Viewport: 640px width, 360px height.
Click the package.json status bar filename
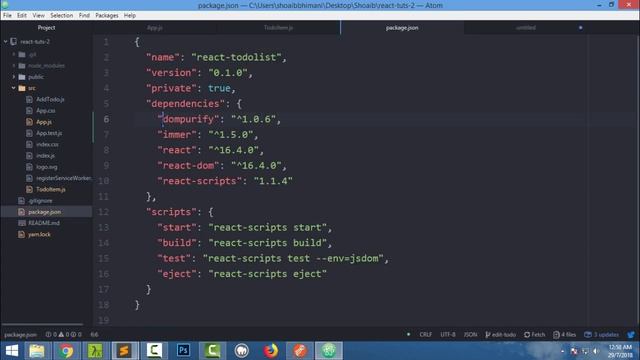point(20,335)
